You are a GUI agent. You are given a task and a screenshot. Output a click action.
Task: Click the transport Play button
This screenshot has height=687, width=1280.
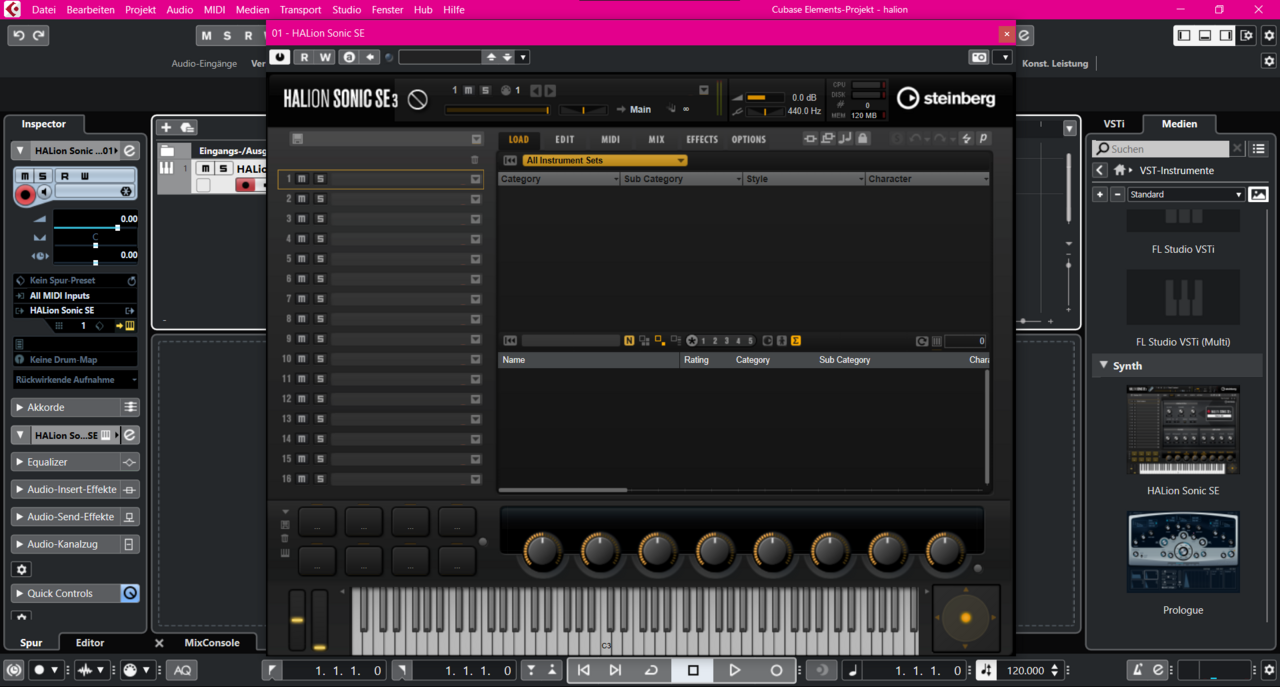(734, 670)
